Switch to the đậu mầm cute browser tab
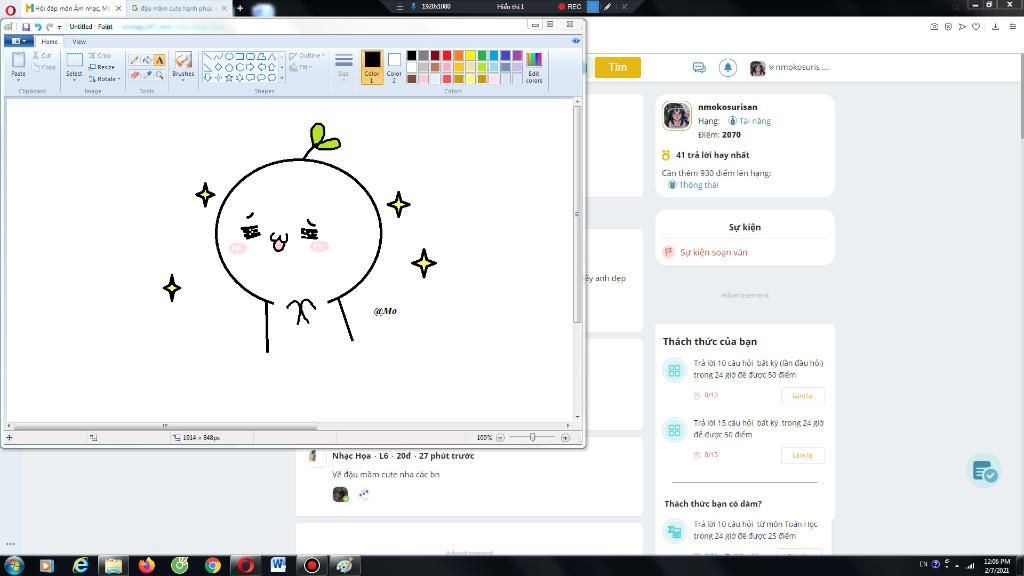The image size is (1024, 576). 178,8
